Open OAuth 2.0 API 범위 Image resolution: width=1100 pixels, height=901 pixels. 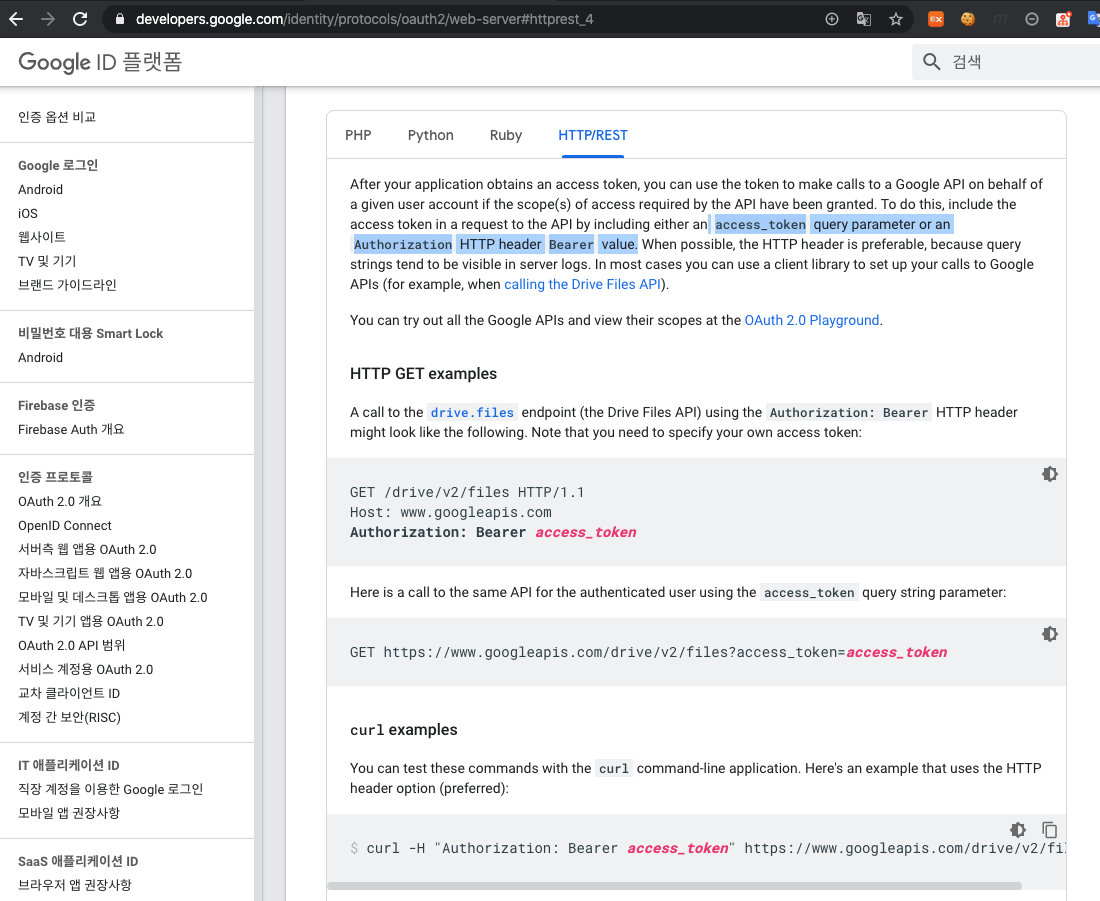coord(72,645)
